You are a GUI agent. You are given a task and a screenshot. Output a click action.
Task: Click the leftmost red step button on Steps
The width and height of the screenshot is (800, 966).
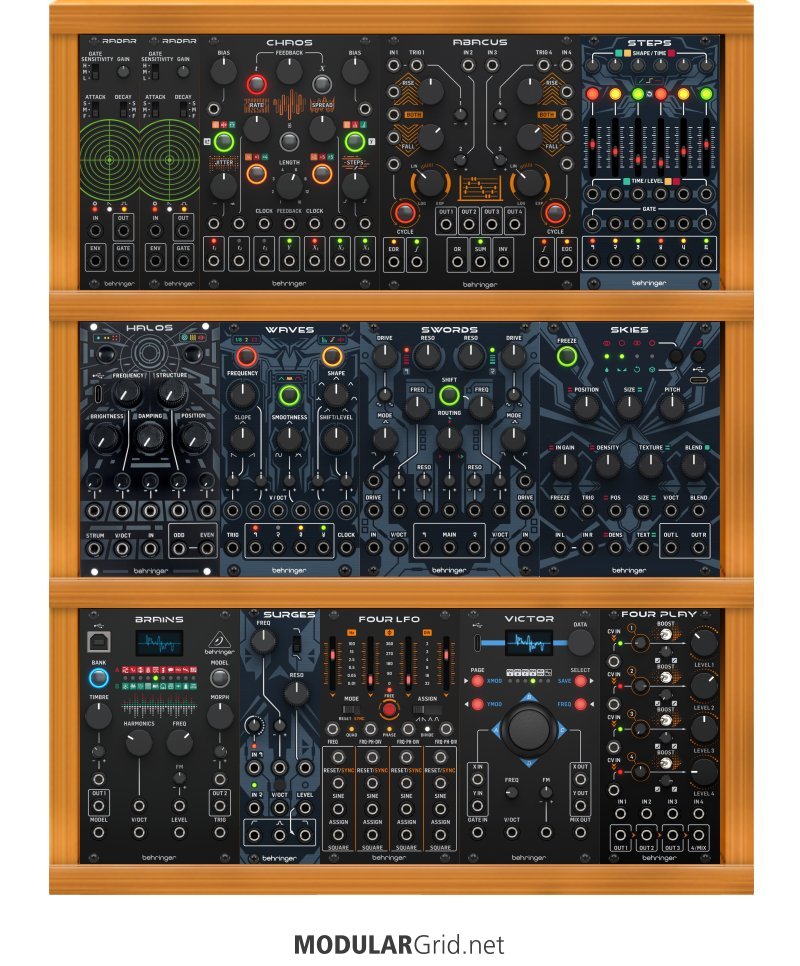point(592,94)
